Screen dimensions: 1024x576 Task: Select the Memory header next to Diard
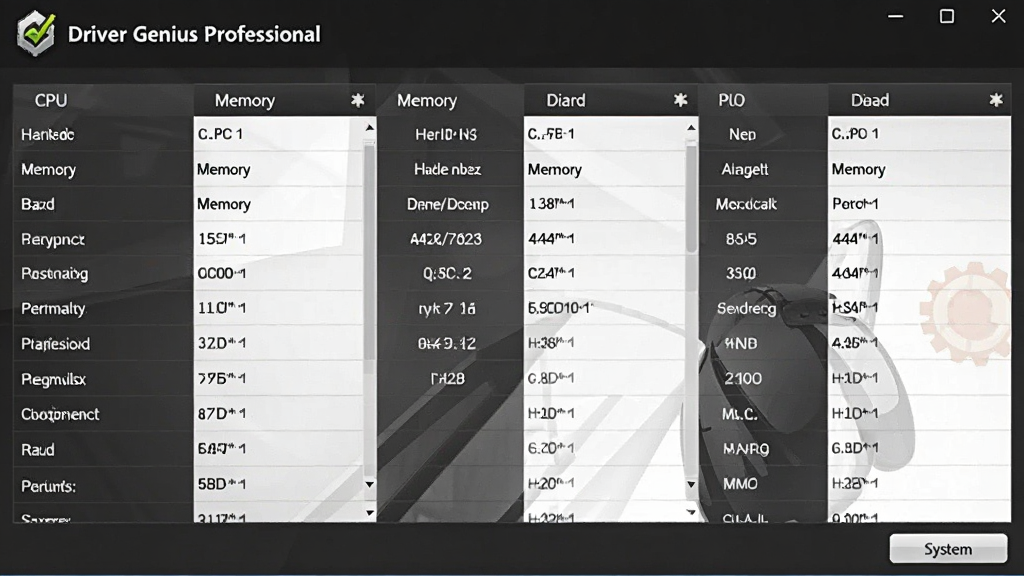tap(426, 100)
